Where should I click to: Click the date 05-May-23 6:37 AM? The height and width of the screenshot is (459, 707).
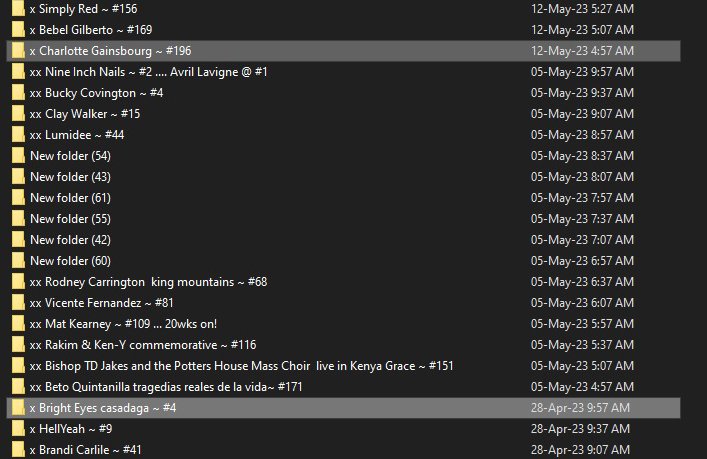[x=582, y=282]
